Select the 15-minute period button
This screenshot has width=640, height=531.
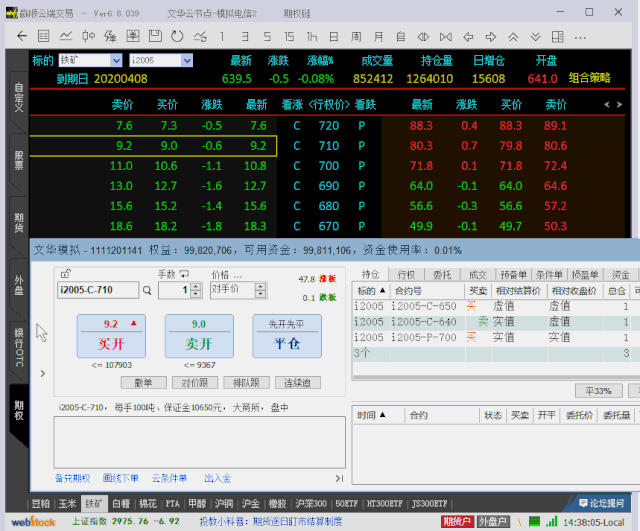coord(289,37)
